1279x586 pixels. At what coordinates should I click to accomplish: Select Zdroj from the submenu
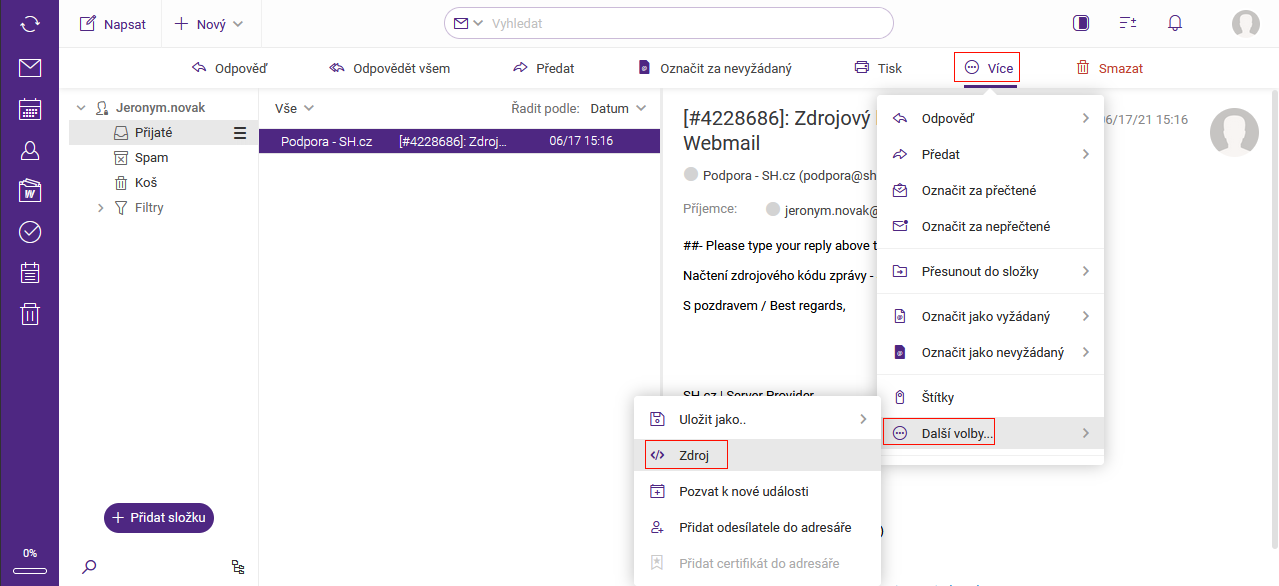tap(694, 455)
